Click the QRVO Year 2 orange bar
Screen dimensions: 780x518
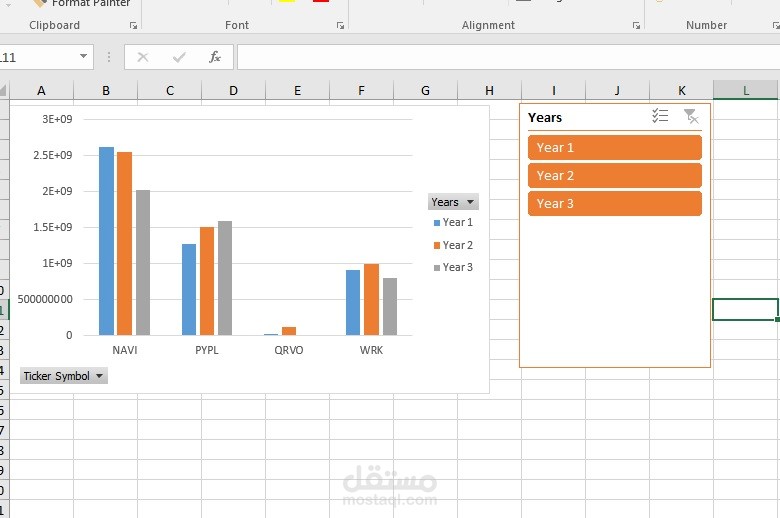tap(289, 331)
